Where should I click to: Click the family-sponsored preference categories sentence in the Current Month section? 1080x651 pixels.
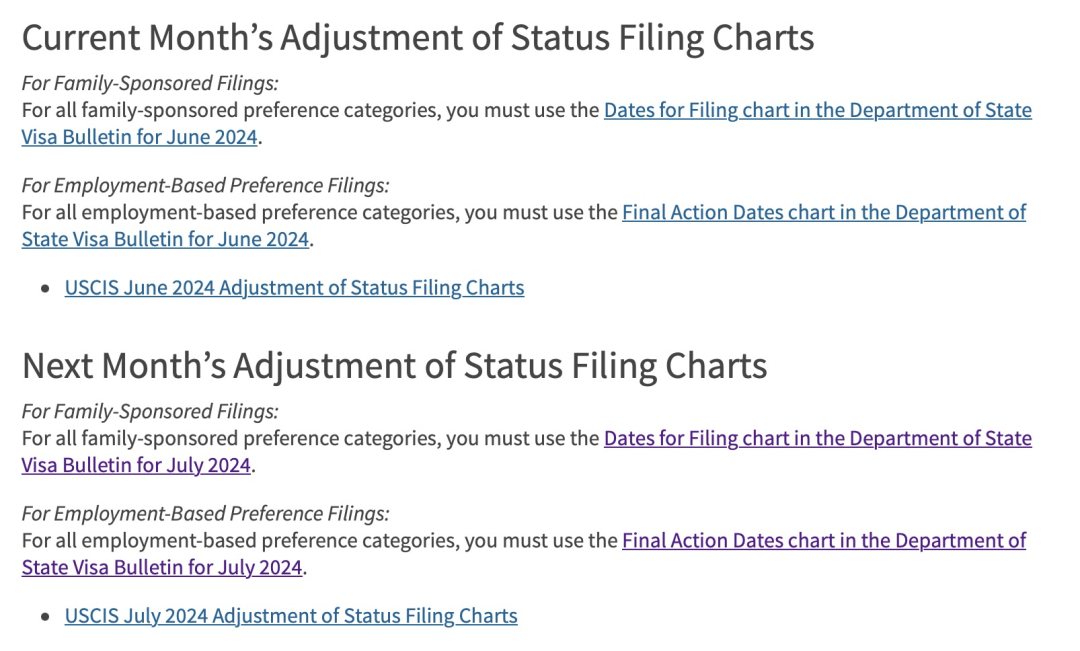click(310, 111)
